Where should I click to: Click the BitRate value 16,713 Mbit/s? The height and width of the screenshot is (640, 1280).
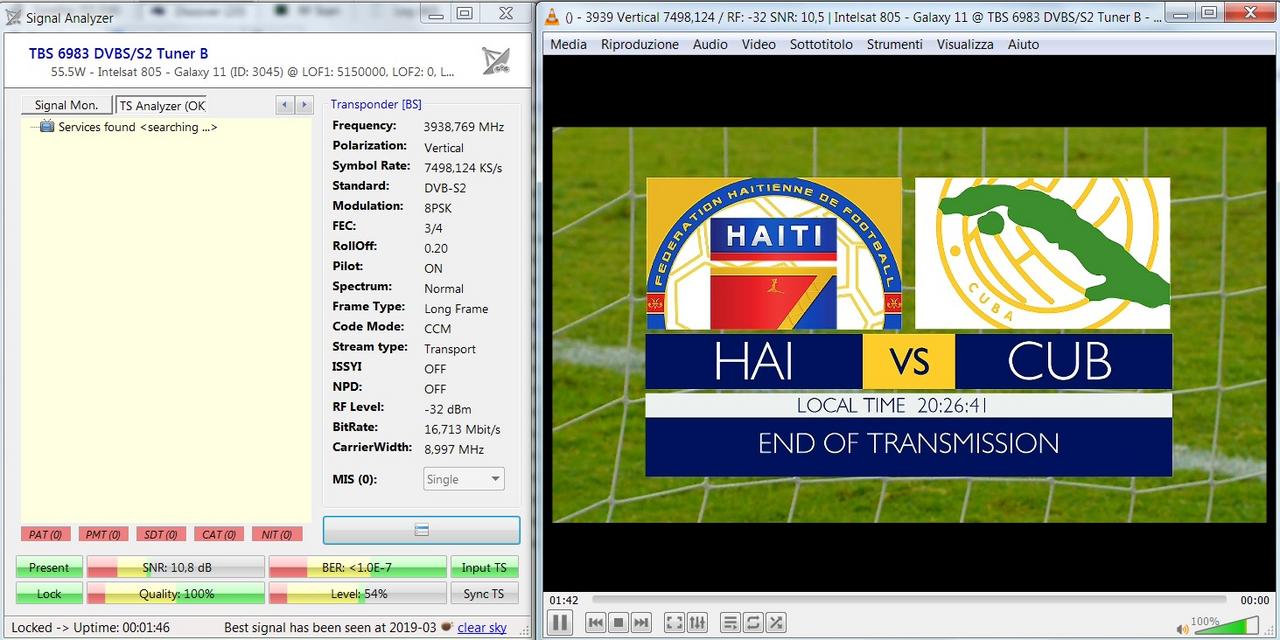462,429
